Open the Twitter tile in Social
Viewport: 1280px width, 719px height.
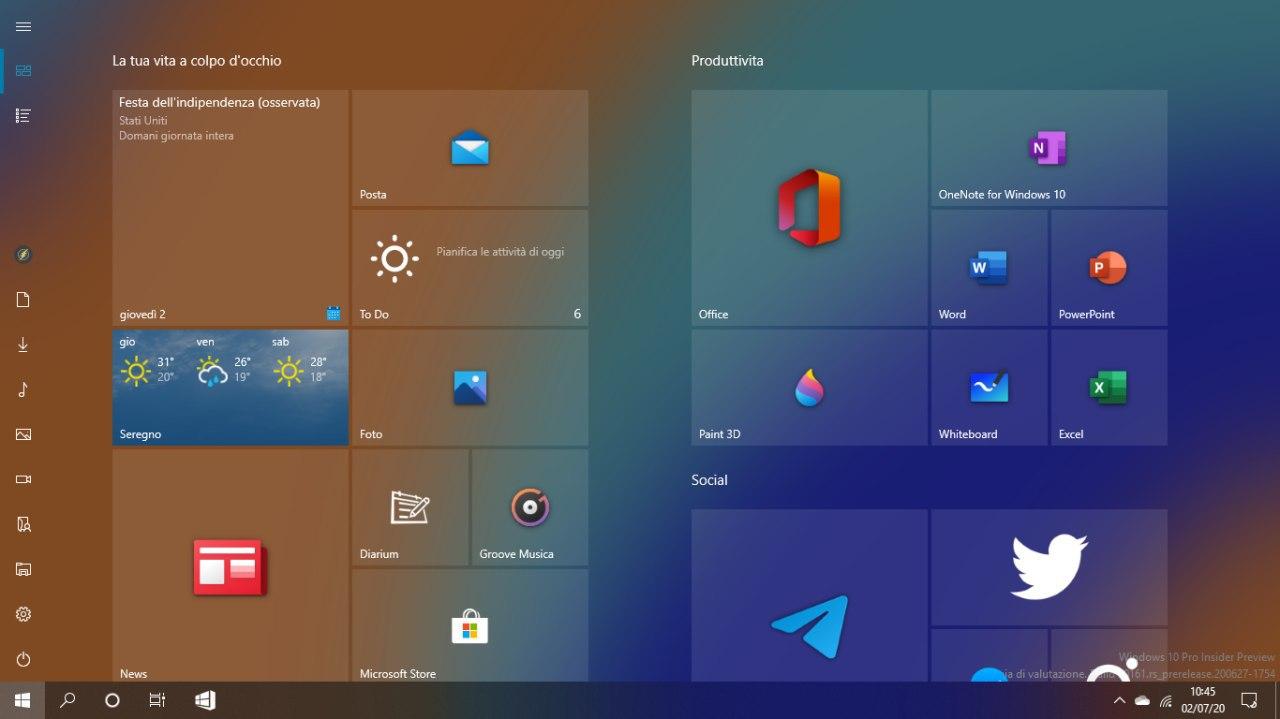(x=1049, y=568)
